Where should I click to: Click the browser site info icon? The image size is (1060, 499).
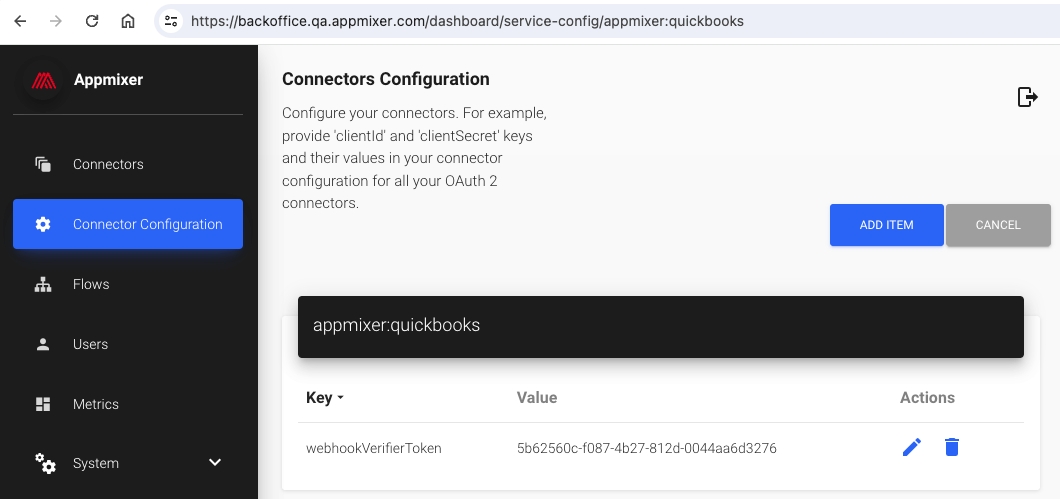click(x=171, y=20)
